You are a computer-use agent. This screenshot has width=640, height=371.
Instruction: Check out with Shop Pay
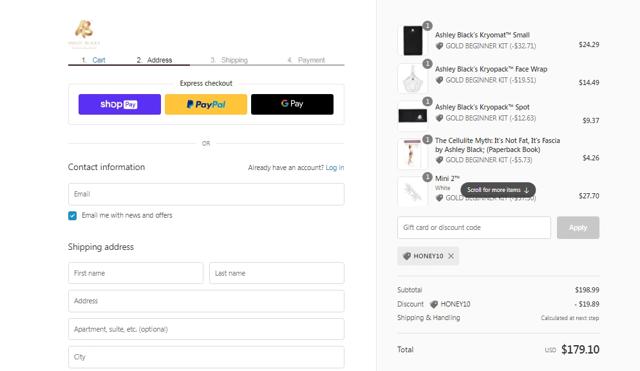pos(120,104)
